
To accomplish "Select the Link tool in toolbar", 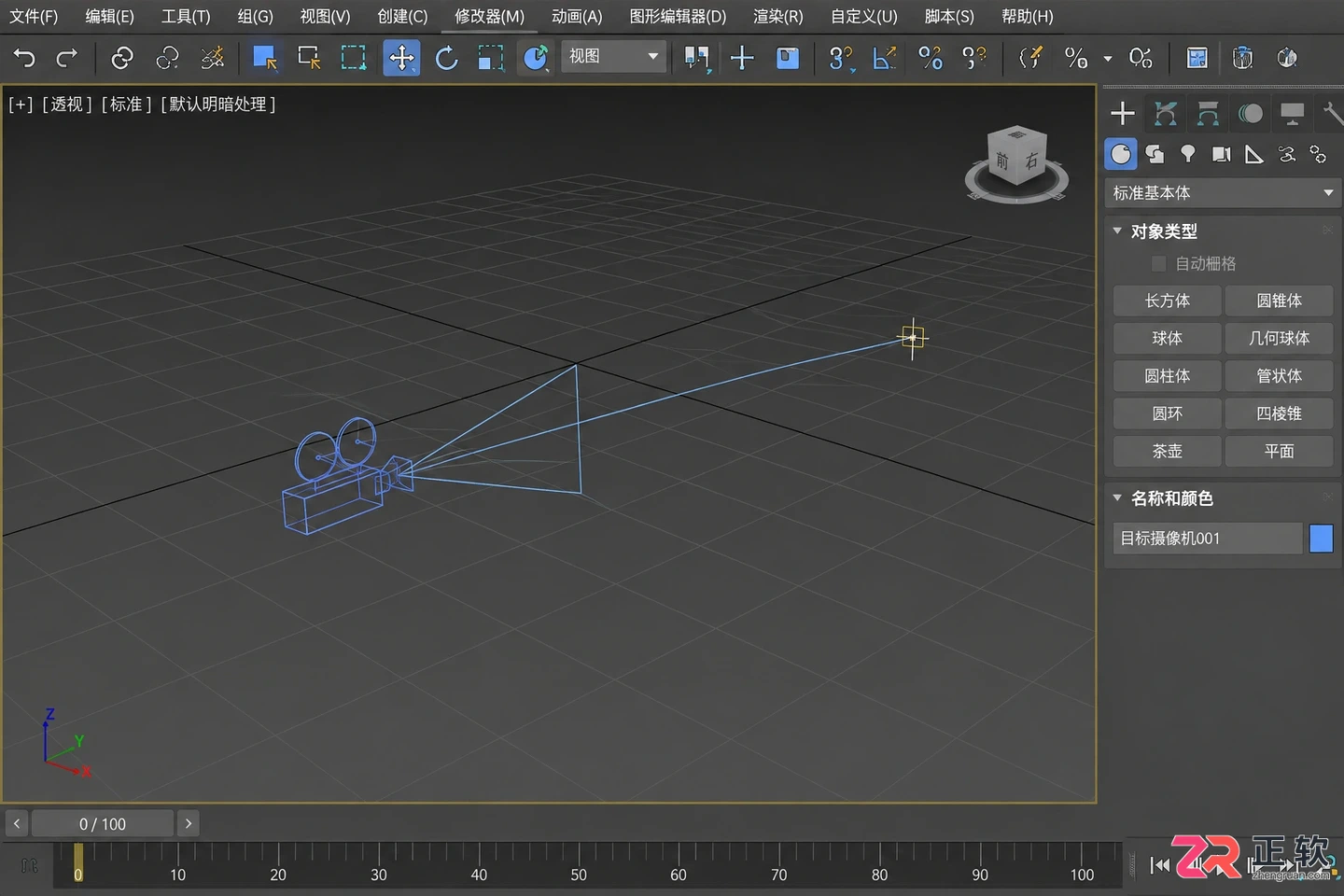I will pyautogui.click(x=121, y=58).
